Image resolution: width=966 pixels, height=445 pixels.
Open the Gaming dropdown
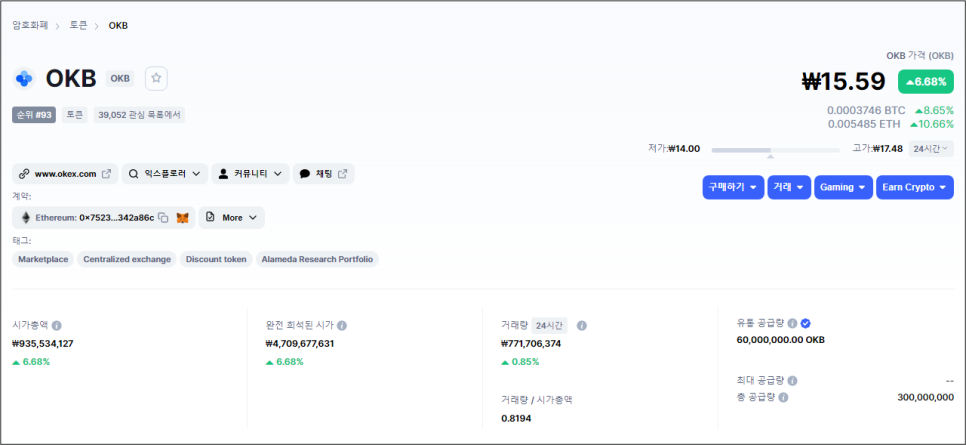pos(843,187)
